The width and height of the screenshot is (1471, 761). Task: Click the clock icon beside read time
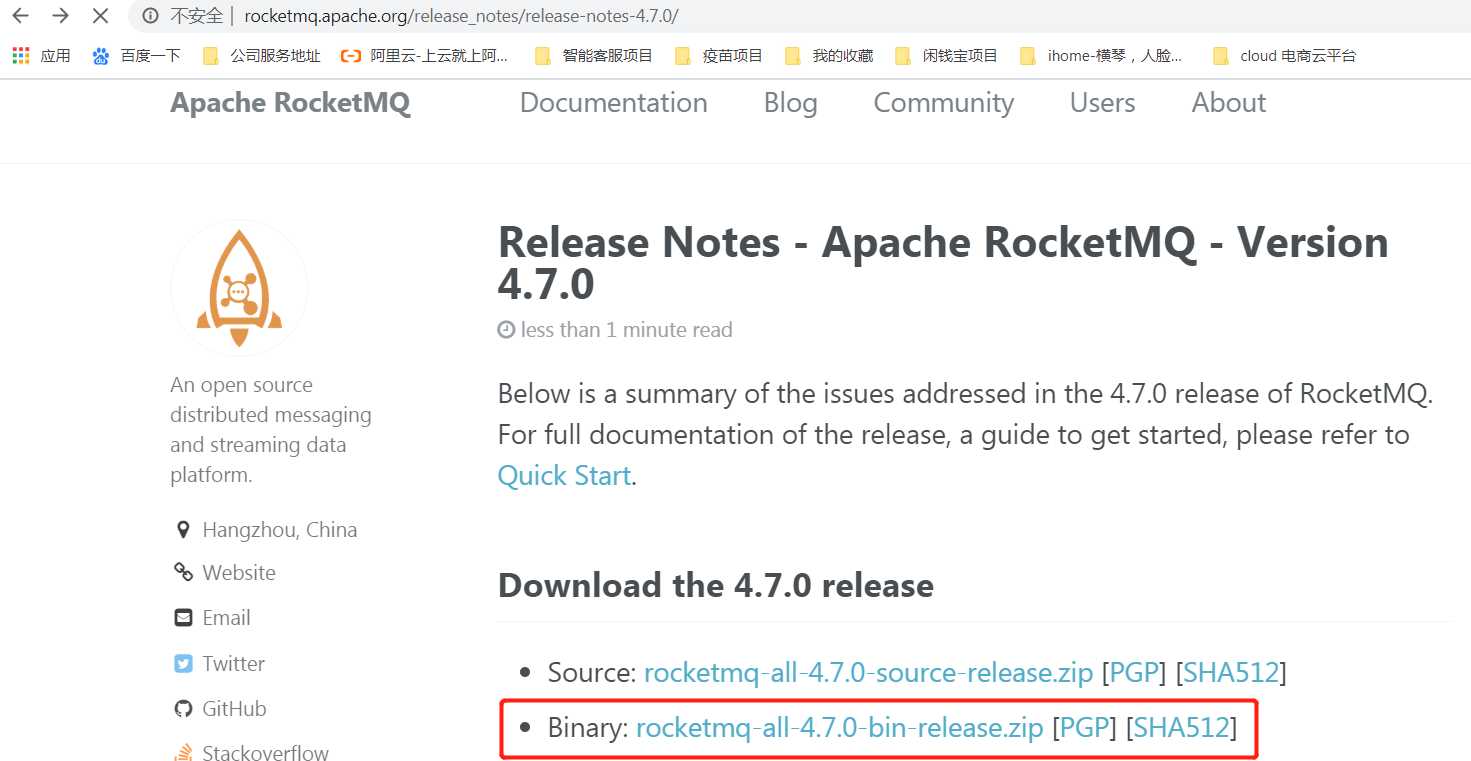(507, 330)
